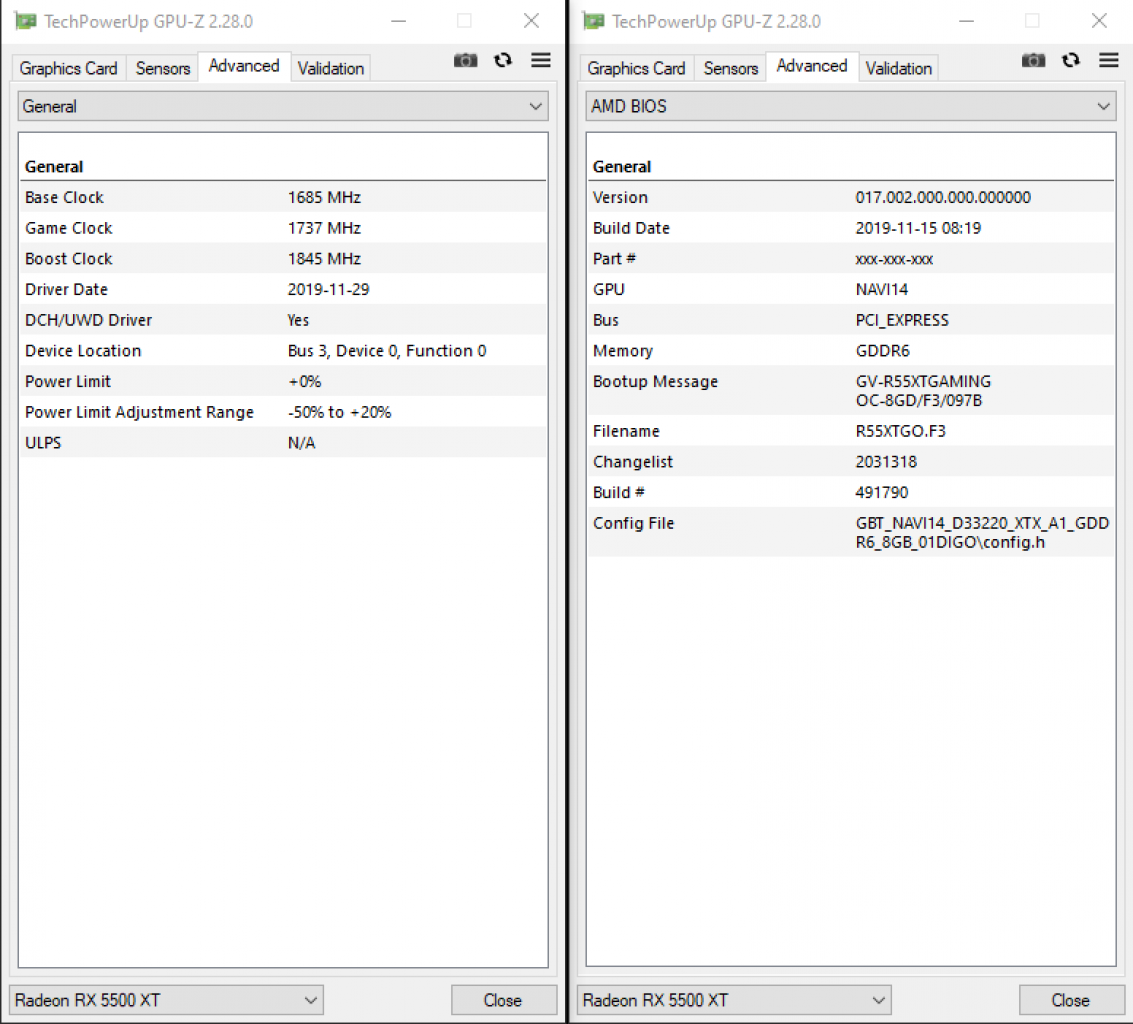
Task: Click the General section header in right window
Action: [x=622, y=167]
